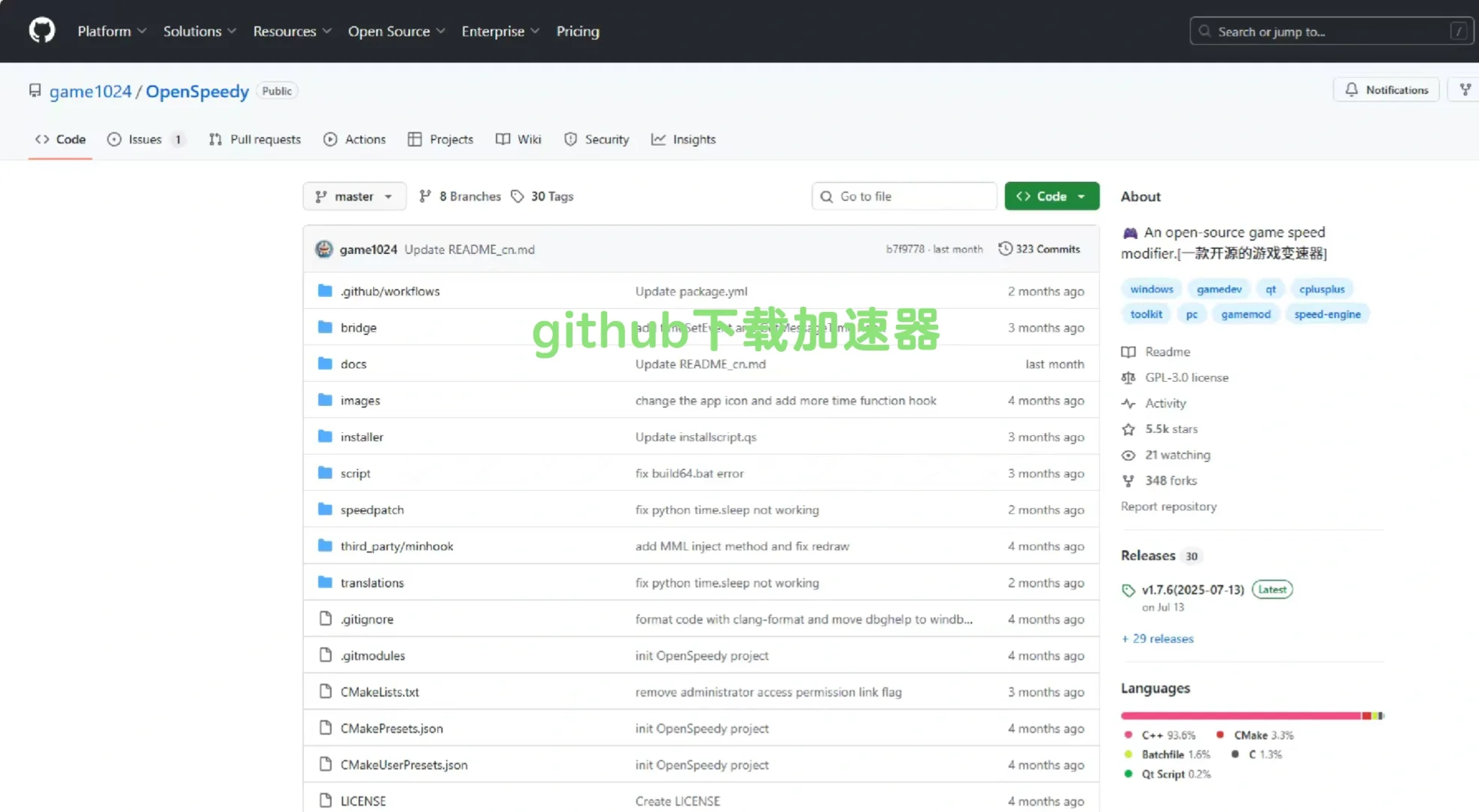Open the master branch dropdown
Image resolution: width=1479 pixels, height=812 pixels.
point(354,196)
